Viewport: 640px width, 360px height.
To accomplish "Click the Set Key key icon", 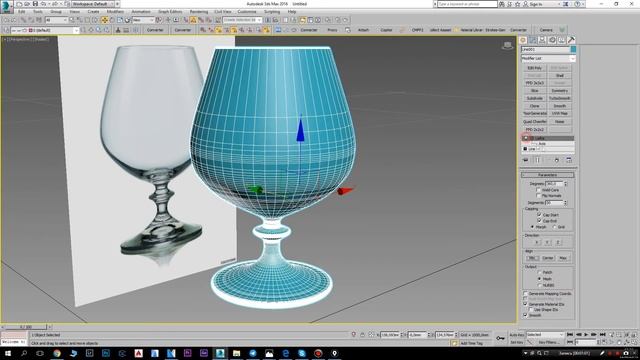I will [500, 338].
